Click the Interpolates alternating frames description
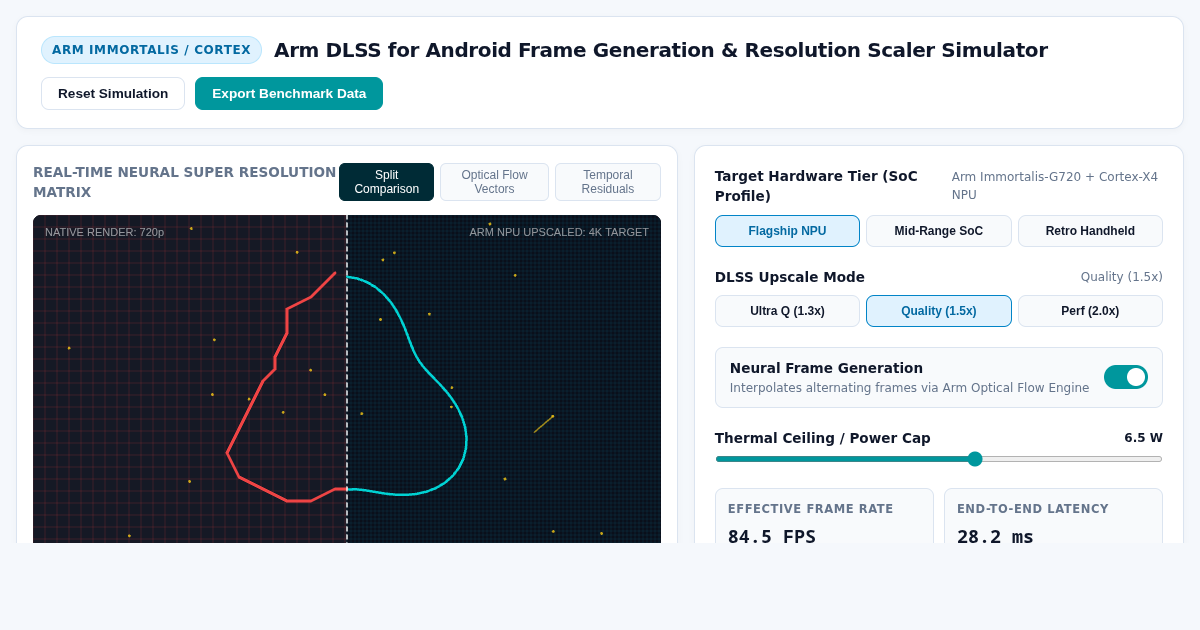Image resolution: width=1200 pixels, height=630 pixels. pyautogui.click(x=909, y=388)
